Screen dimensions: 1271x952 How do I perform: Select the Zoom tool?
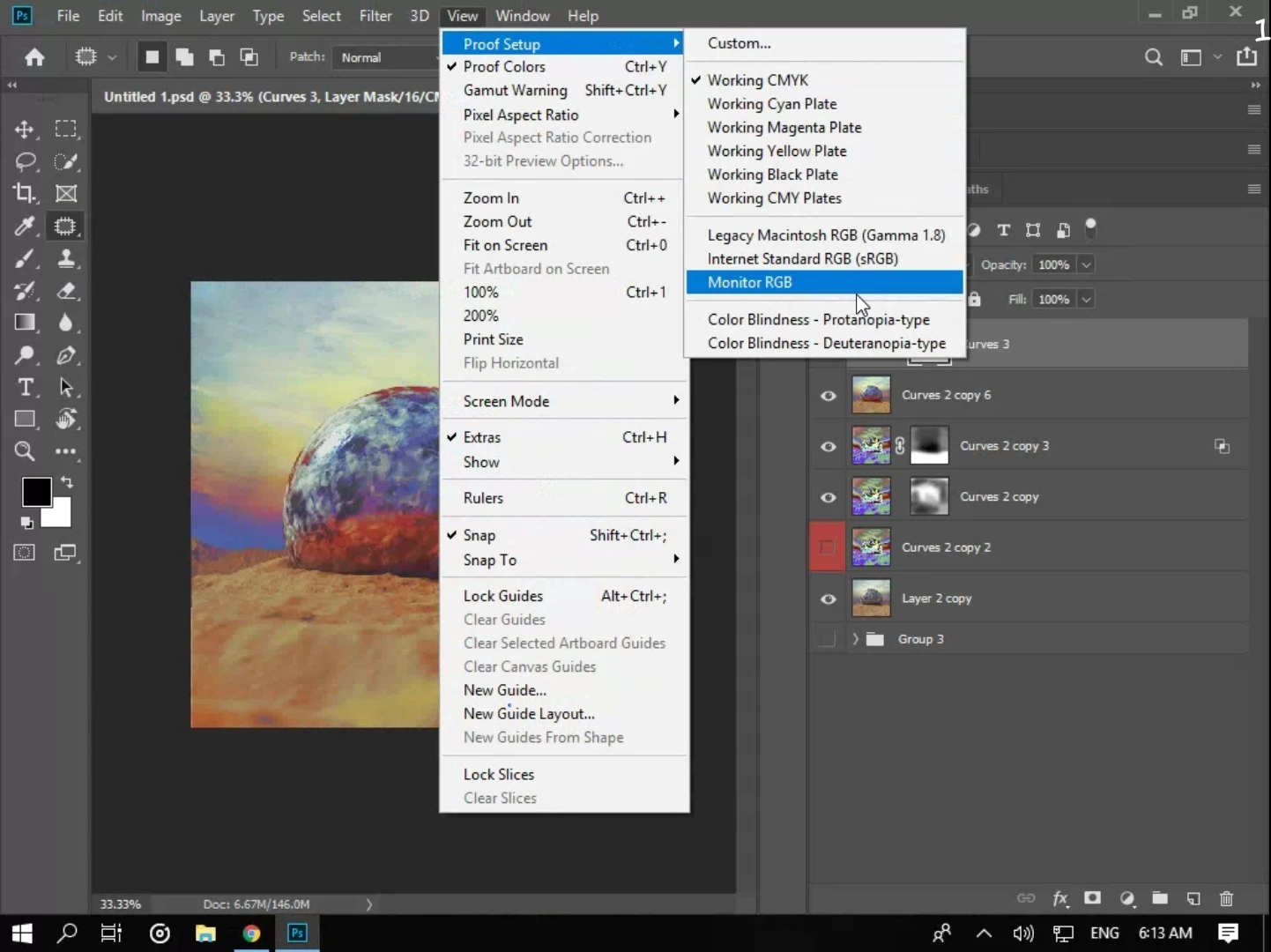pyautogui.click(x=25, y=451)
